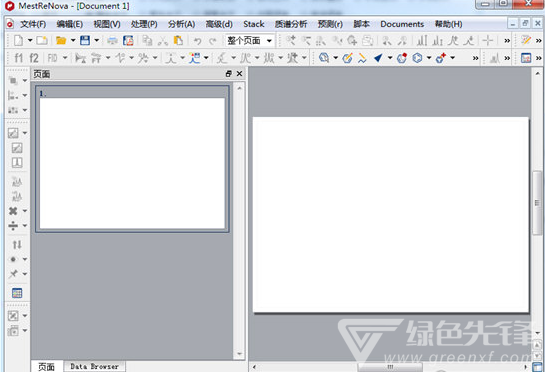The width and height of the screenshot is (545, 372).
Task: Click the f2 toolbar button
Action: click(x=34, y=58)
